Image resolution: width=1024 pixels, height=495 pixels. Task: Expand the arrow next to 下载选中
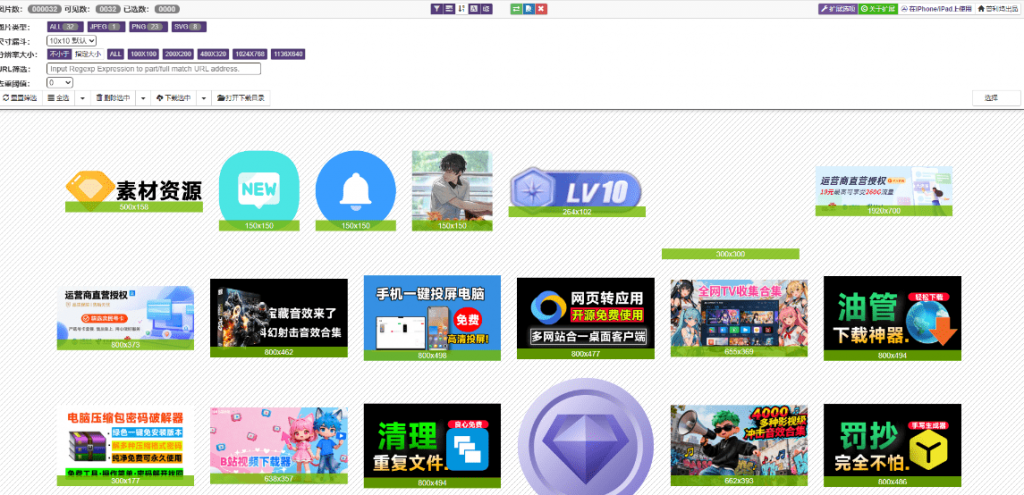click(x=203, y=98)
